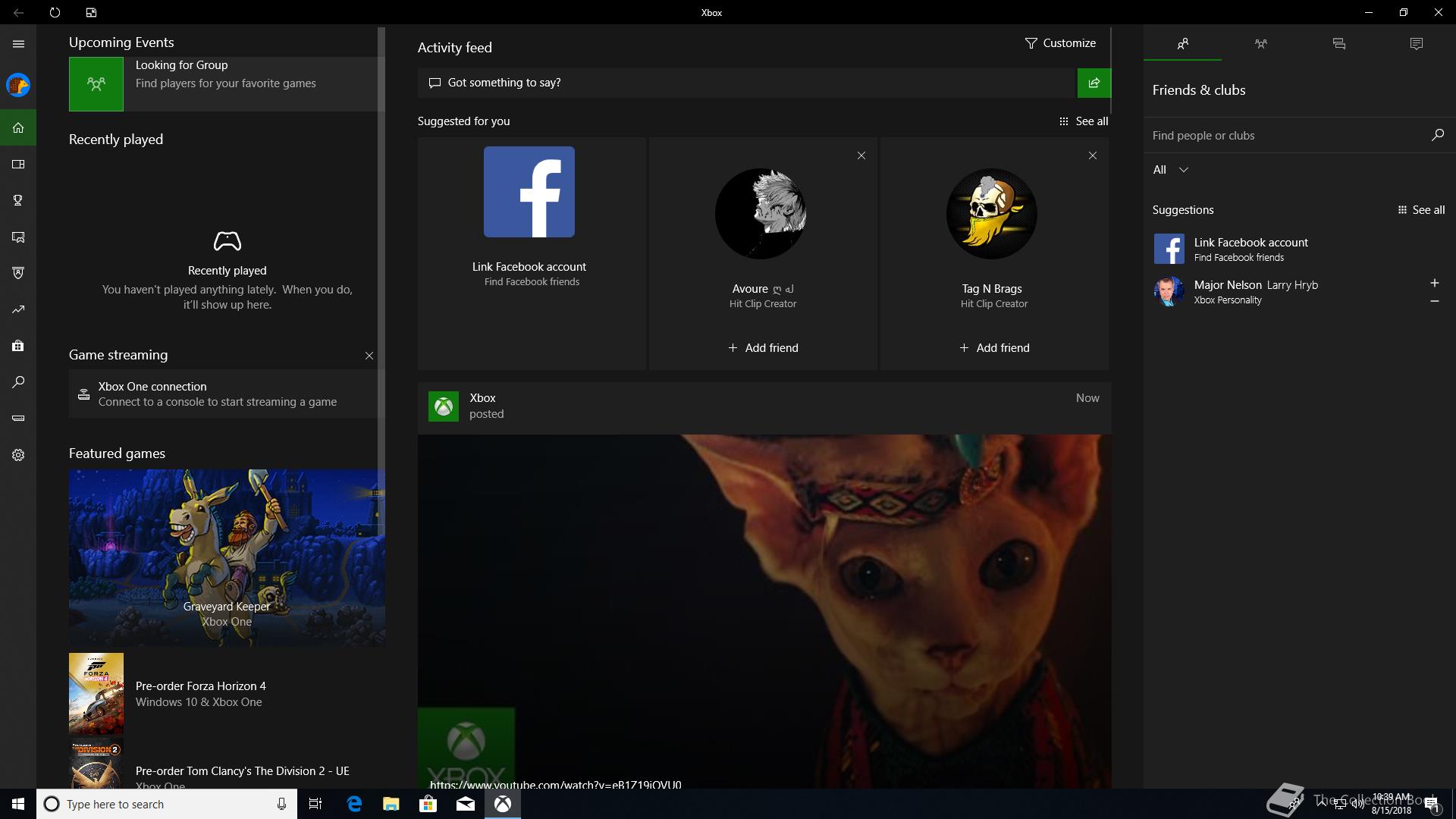Viewport: 1456px width, 819px height.
Task: Open Mail app from taskbar
Action: (466, 804)
